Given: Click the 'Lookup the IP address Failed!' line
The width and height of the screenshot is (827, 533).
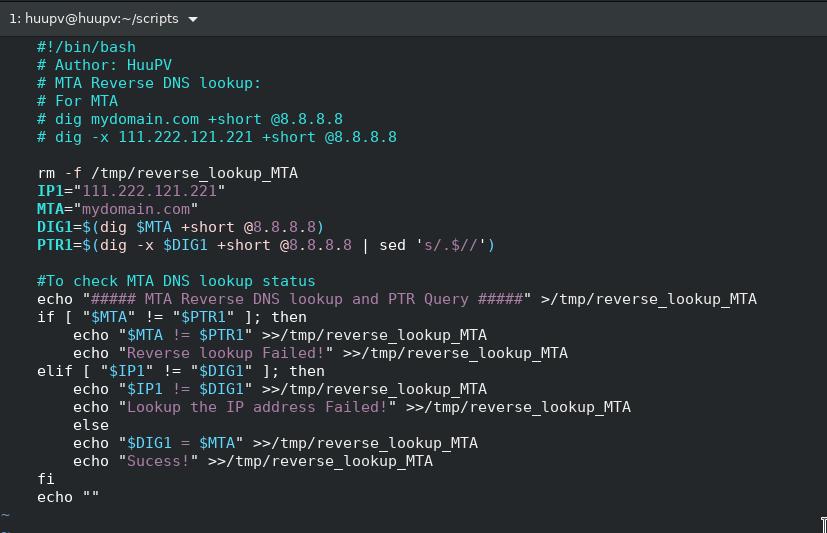Looking at the screenshot, I should (x=352, y=407).
